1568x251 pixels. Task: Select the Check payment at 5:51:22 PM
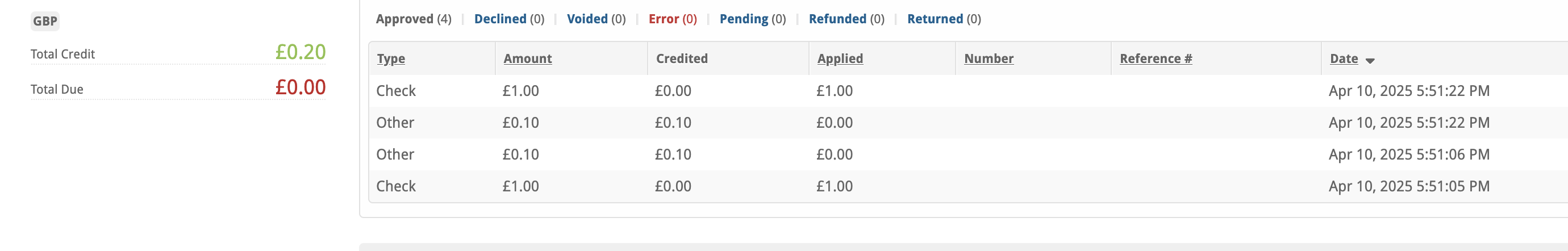coord(395,91)
